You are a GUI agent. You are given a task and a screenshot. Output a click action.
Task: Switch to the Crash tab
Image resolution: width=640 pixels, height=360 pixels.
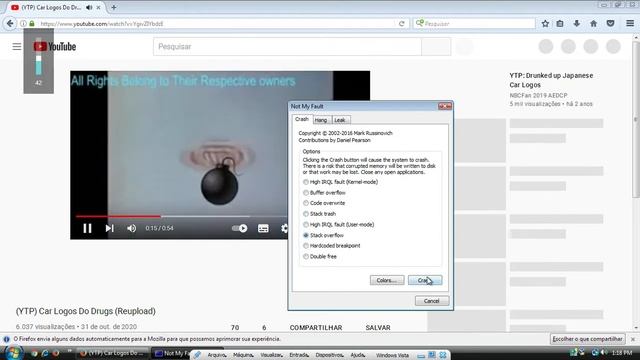click(302, 119)
